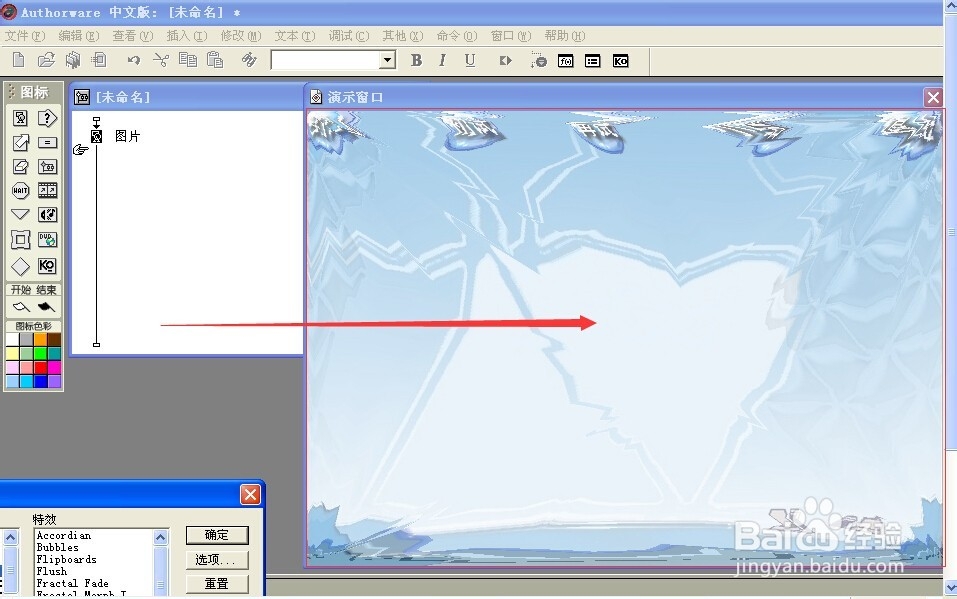The image size is (957, 599).
Task: Toggle underline formatting
Action: point(469,60)
